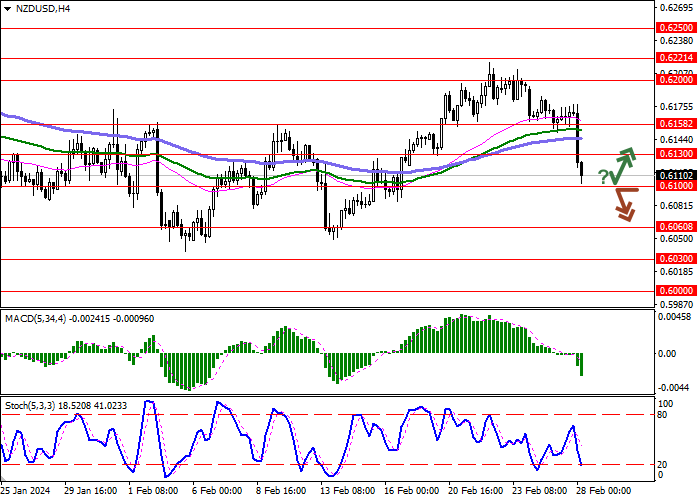
Task: Select the 0.62000 price level label
Action: [676, 80]
